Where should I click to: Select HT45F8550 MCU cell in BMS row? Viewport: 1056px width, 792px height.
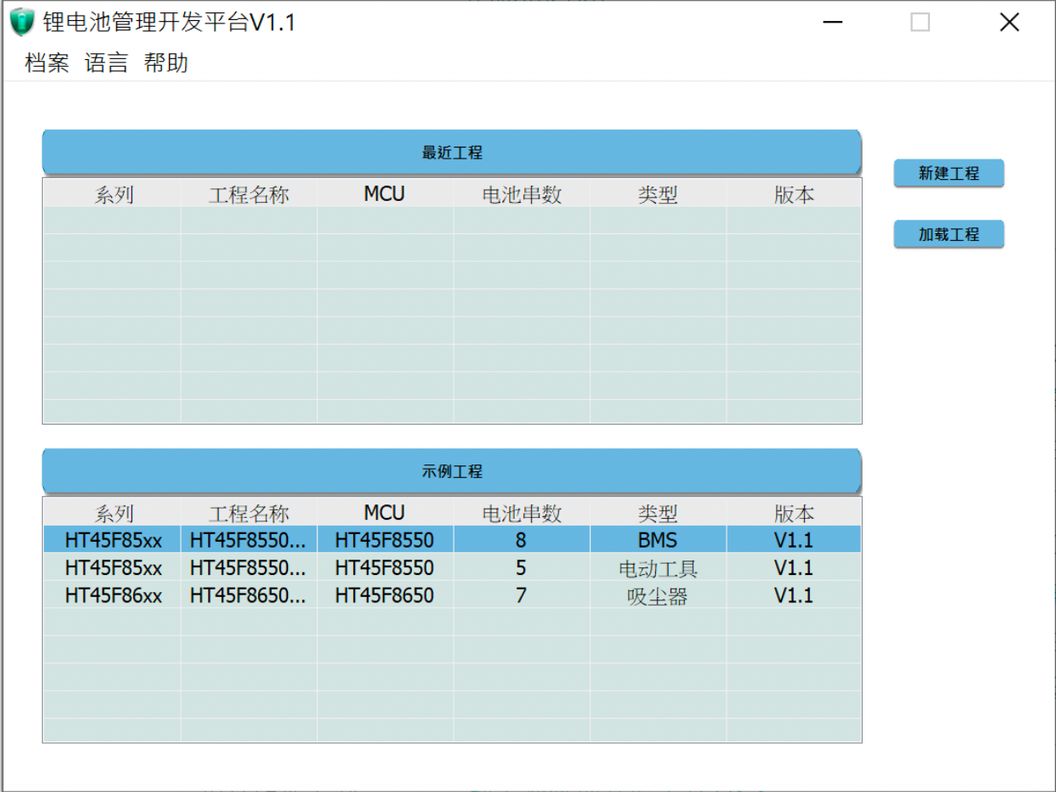(385, 540)
